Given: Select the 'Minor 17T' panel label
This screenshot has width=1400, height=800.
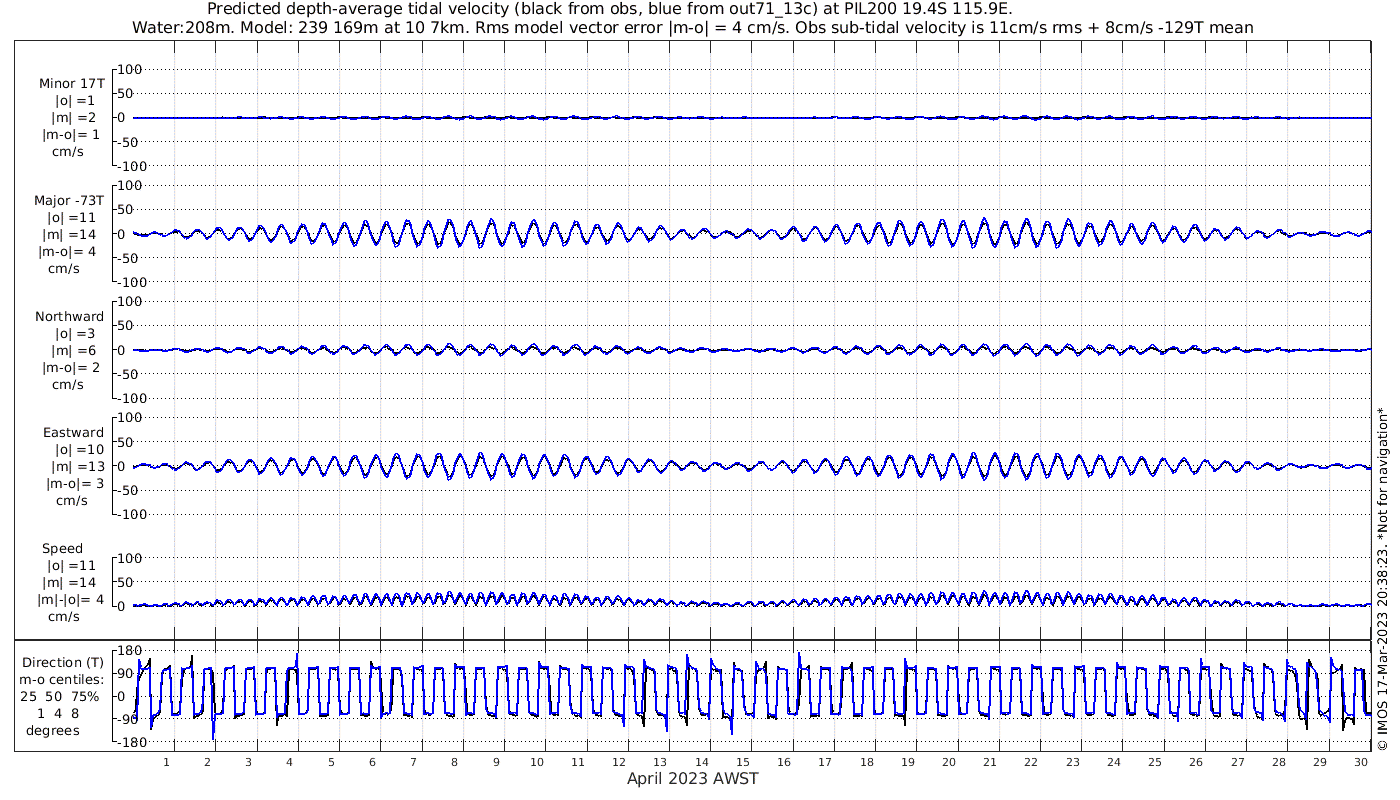Looking at the screenshot, I should [71, 84].
